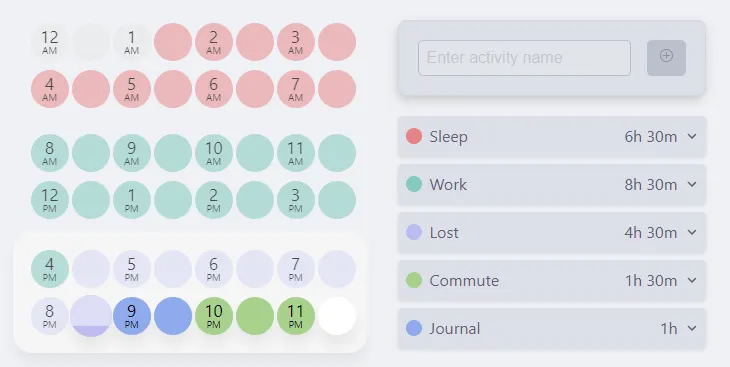The image size is (730, 367).
Task: Open the Commute activity dropdown arrow
Action: point(692,280)
